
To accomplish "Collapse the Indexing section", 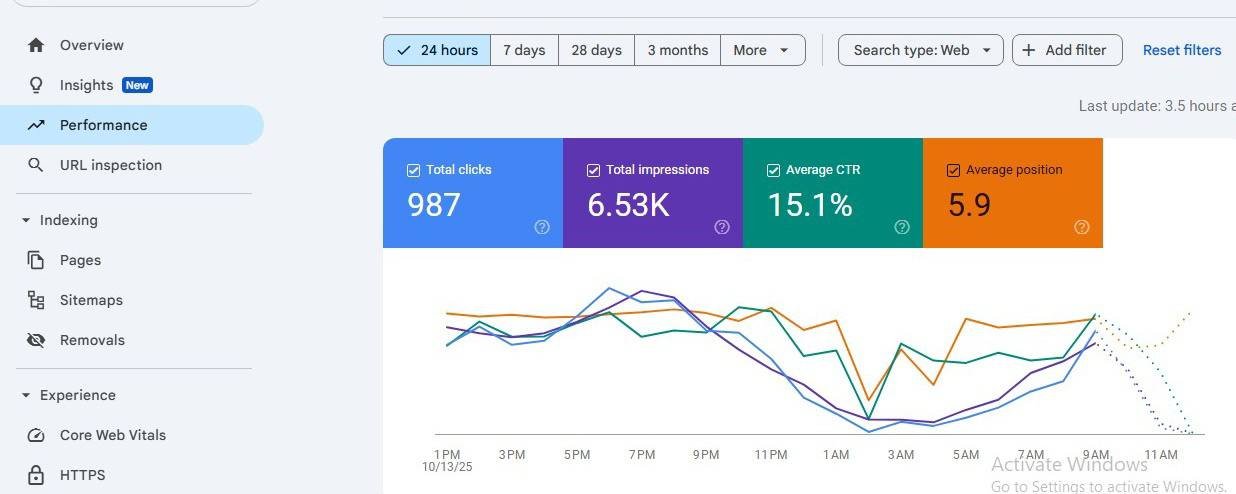I will pos(26,220).
